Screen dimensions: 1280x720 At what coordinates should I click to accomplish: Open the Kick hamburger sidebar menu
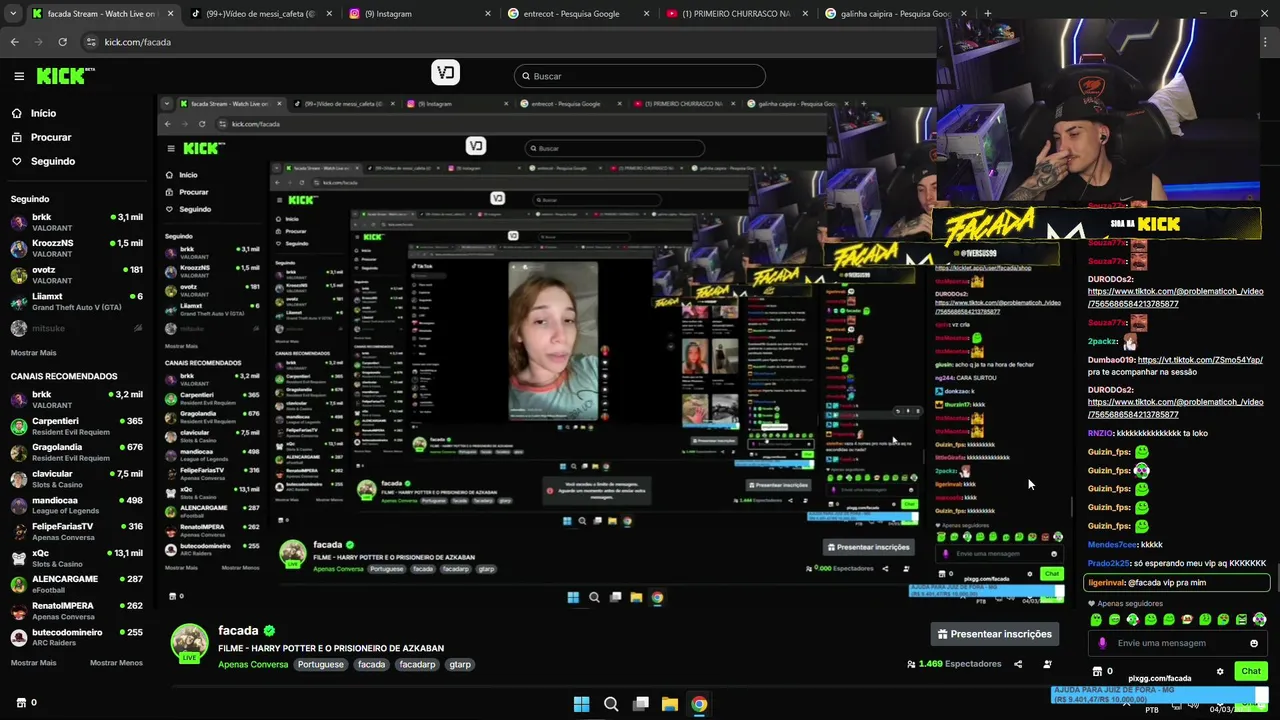19,76
